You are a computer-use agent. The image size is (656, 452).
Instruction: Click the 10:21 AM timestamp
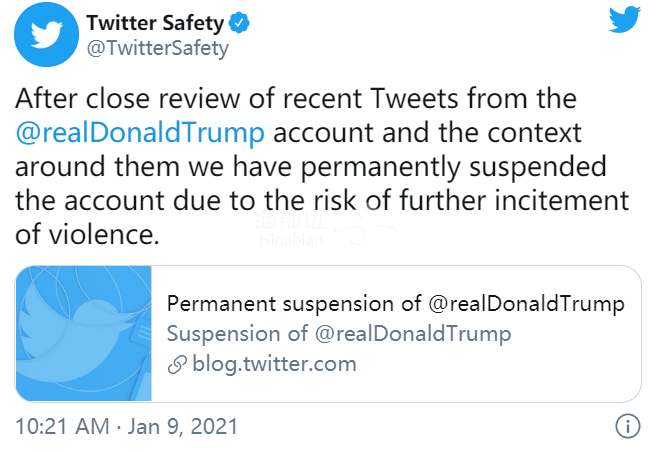tap(62, 426)
